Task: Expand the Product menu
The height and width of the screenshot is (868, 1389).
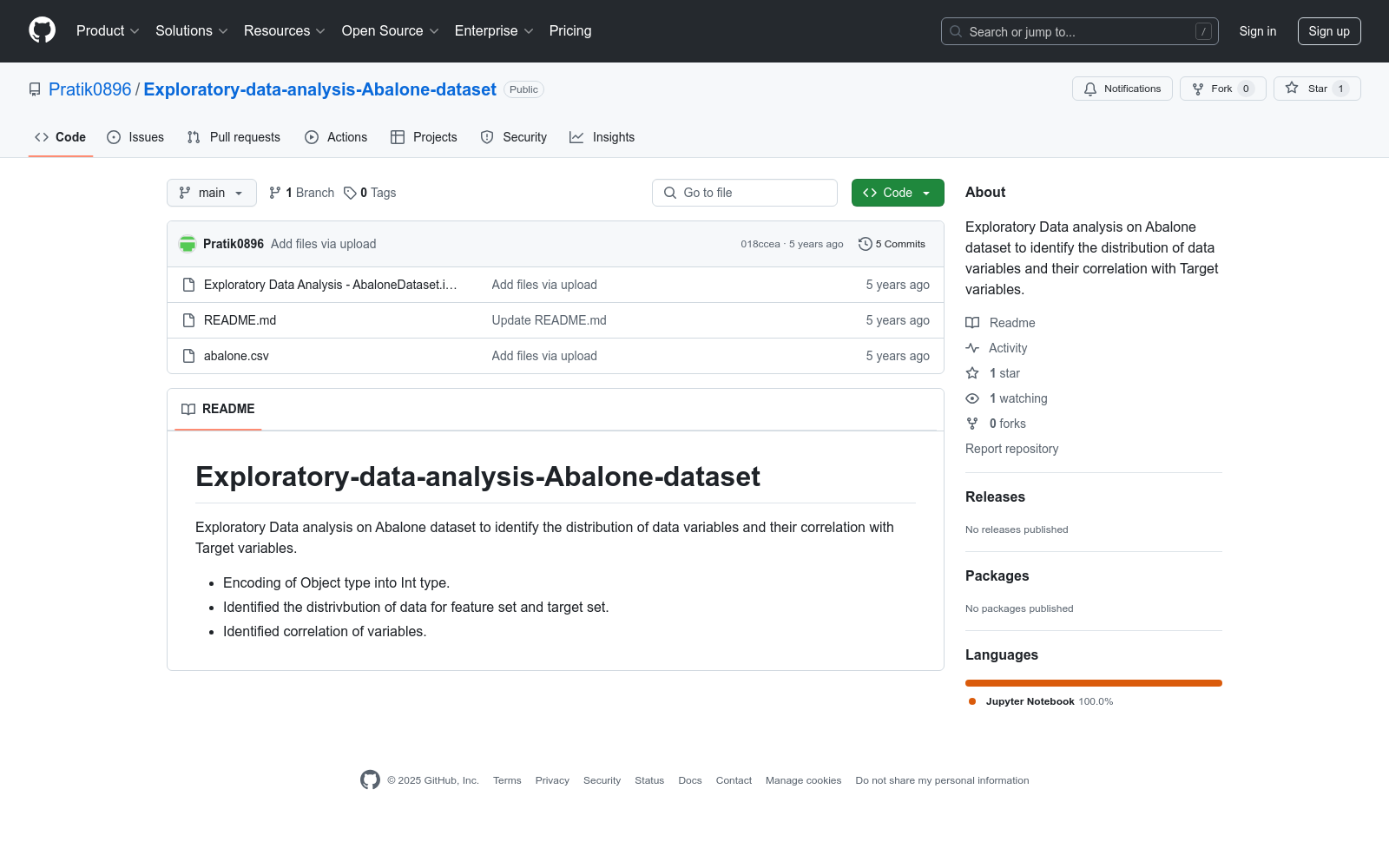Action: (108, 31)
